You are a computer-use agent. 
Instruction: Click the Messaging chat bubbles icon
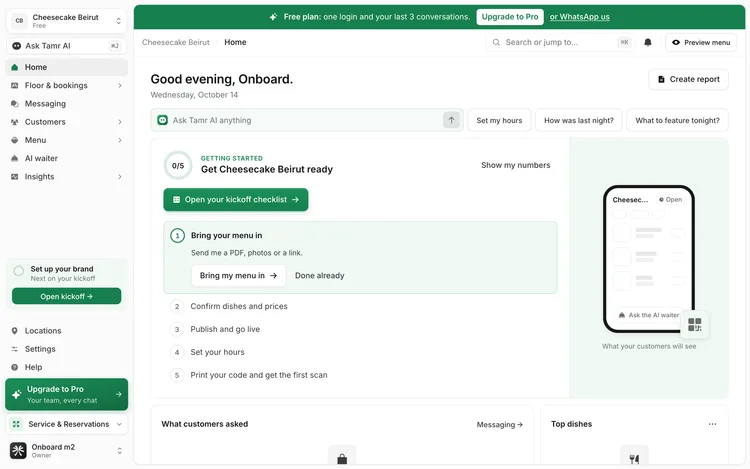15,104
